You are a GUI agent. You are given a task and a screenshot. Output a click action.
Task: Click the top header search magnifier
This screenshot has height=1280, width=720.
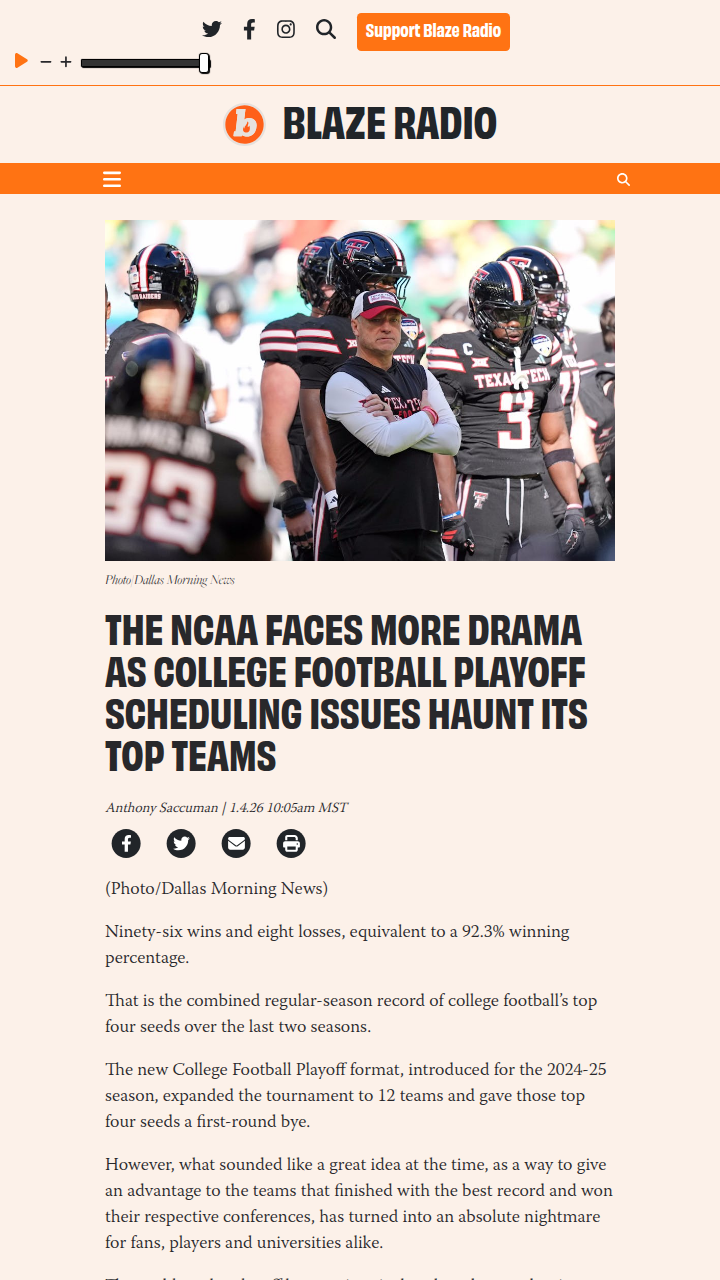click(326, 30)
